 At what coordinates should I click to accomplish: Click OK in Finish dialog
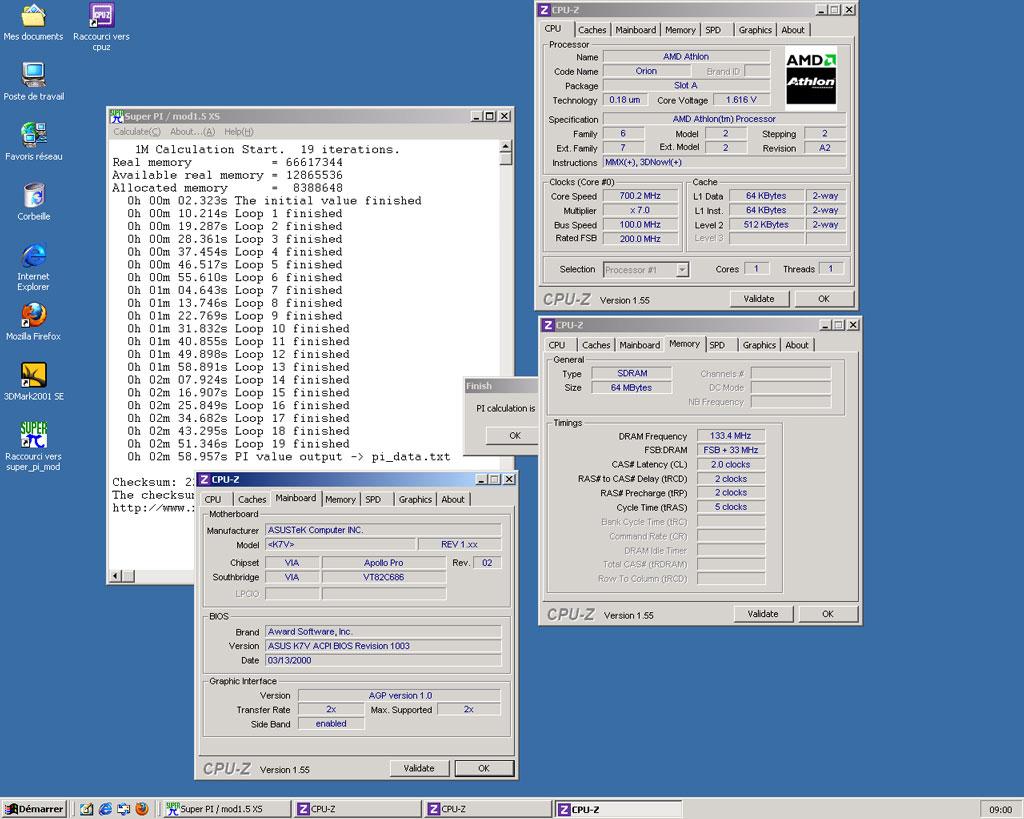(515, 436)
